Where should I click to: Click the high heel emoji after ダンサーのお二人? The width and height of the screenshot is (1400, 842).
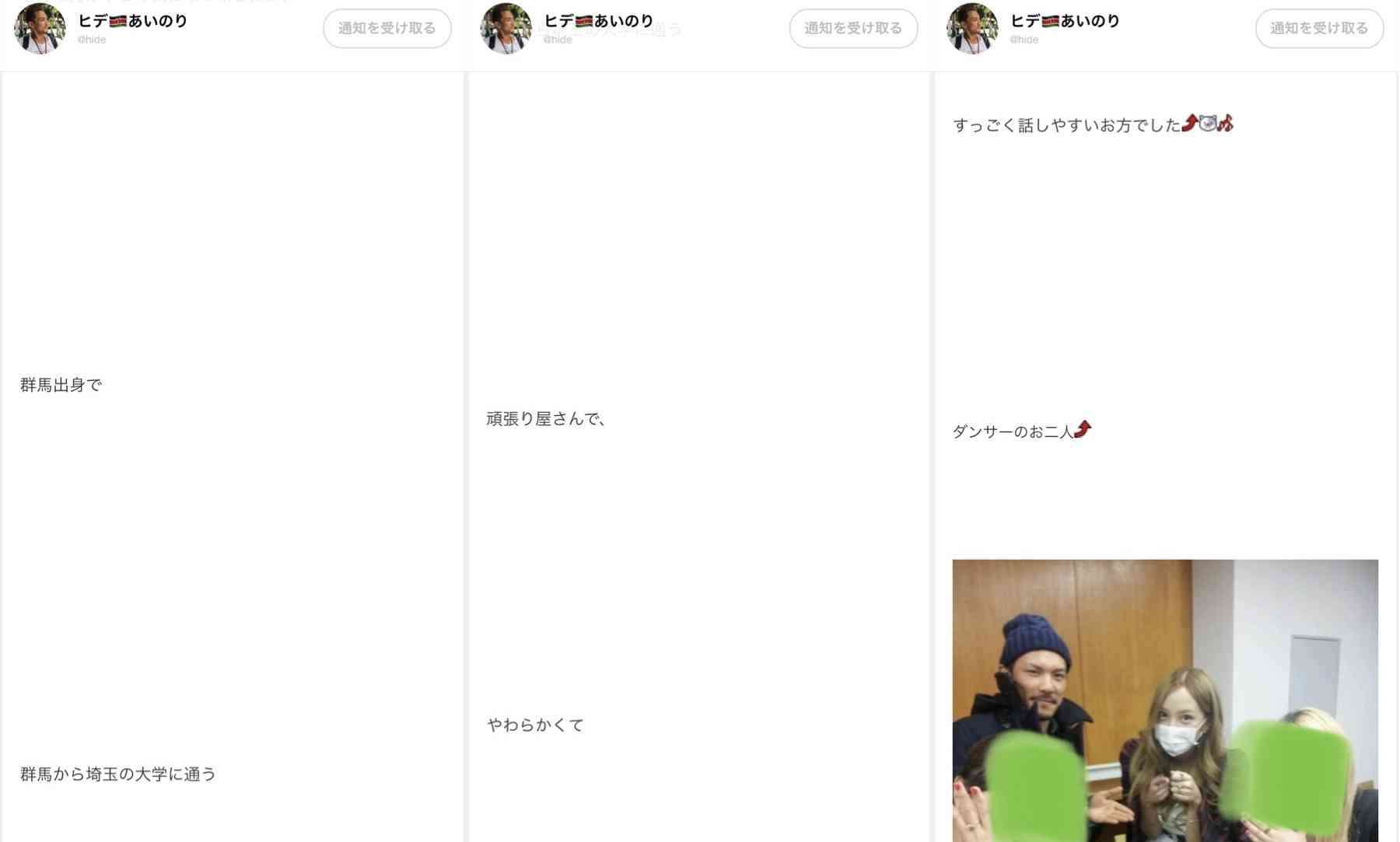[1083, 429]
